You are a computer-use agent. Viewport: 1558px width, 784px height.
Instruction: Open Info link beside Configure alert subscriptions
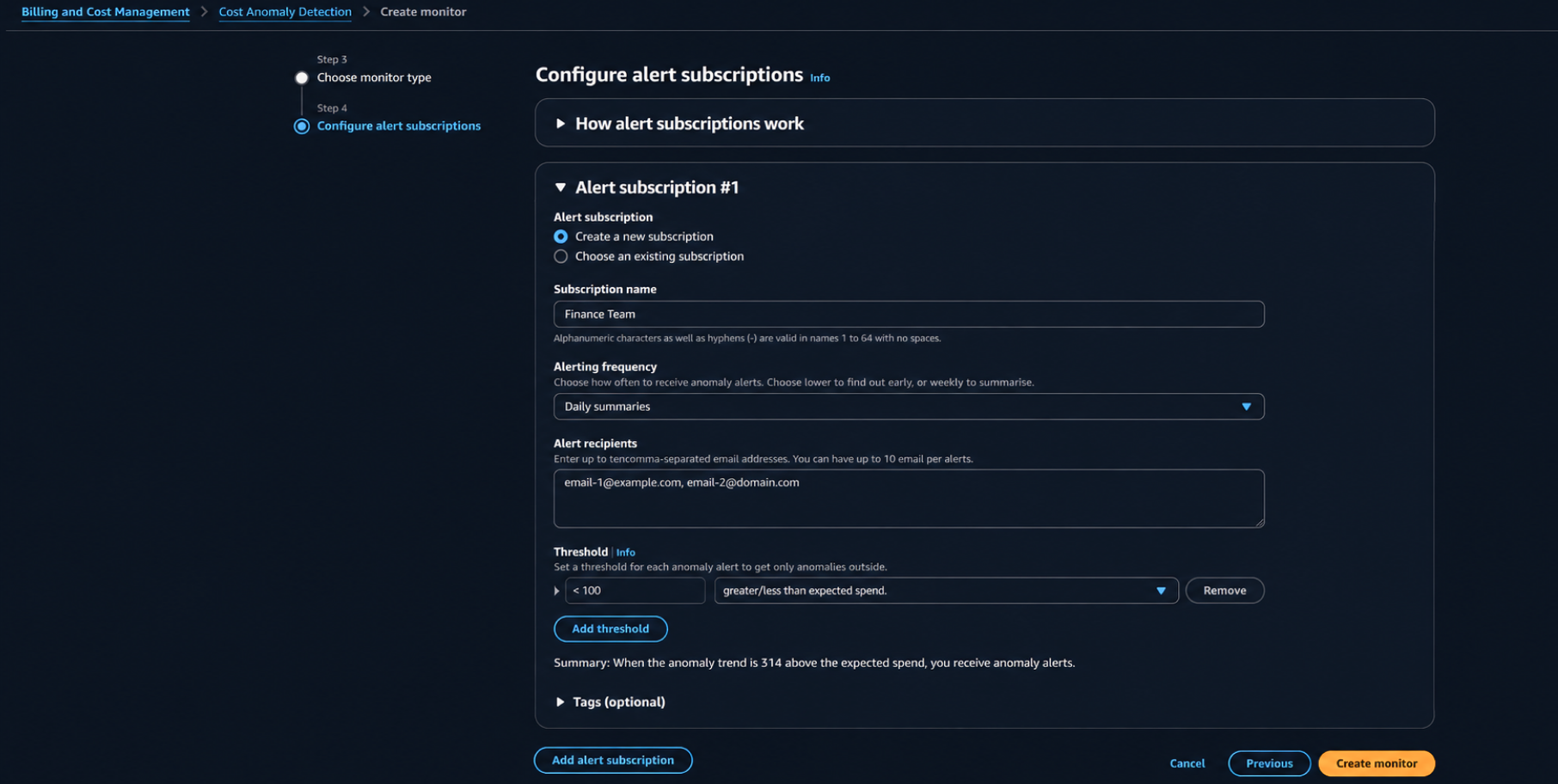coord(819,77)
